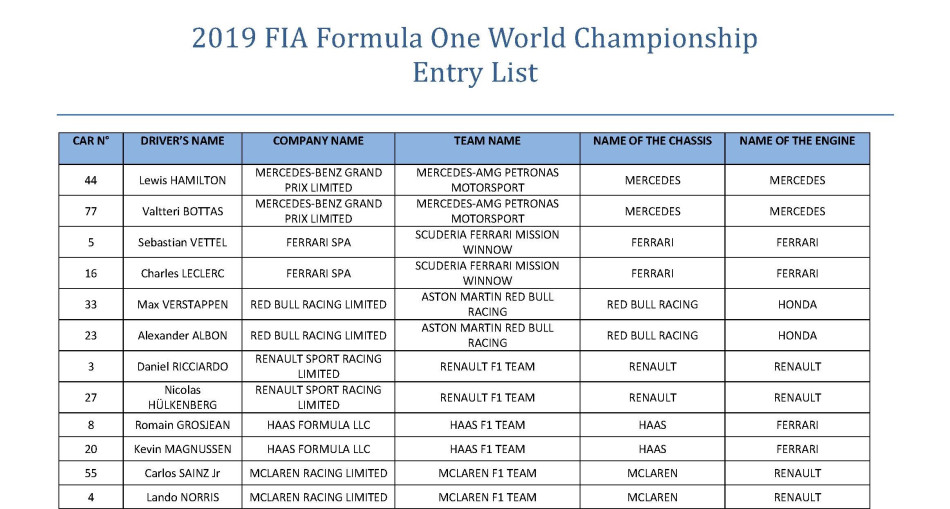Select the Lando NORRIS driver cell
This screenshot has height=509, width=950.
(x=182, y=497)
